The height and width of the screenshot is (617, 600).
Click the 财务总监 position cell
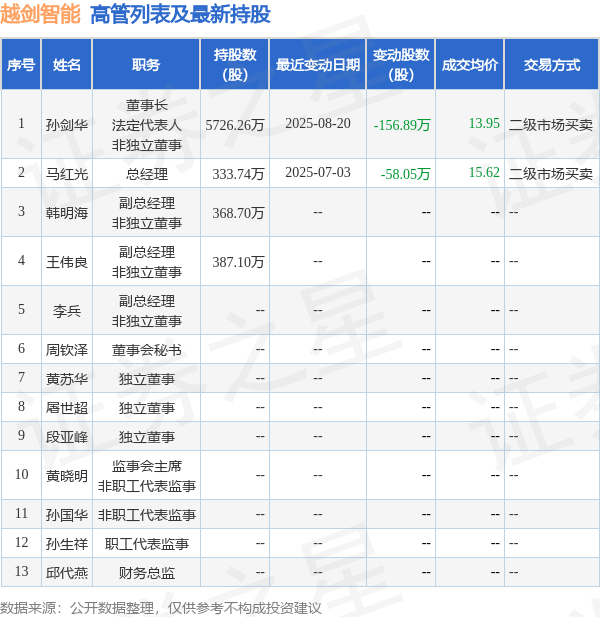point(146,573)
